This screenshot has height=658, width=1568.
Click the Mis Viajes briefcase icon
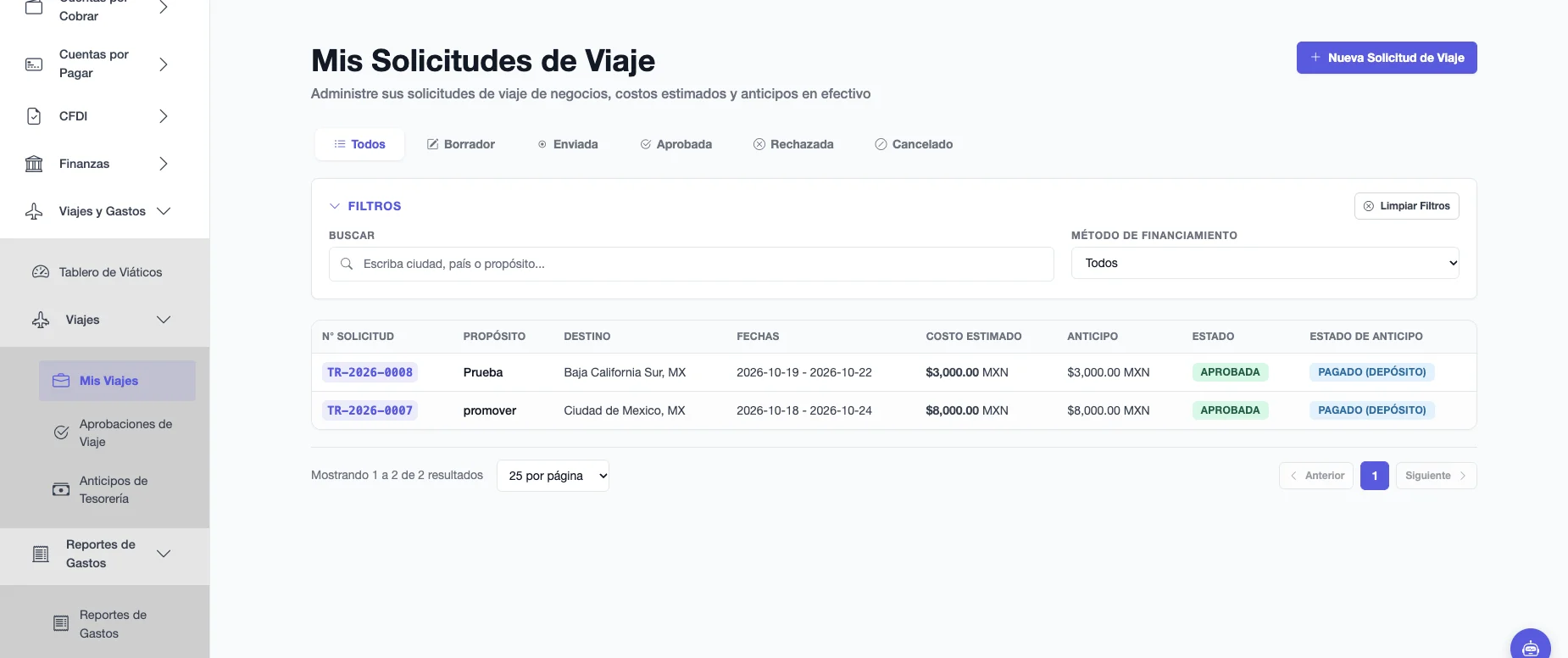point(61,381)
